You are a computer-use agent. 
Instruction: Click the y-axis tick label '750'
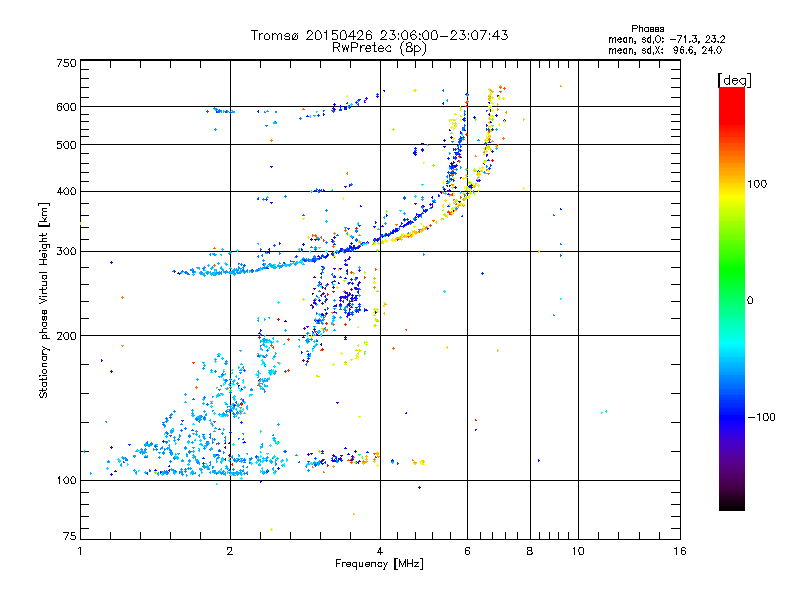tap(66, 63)
